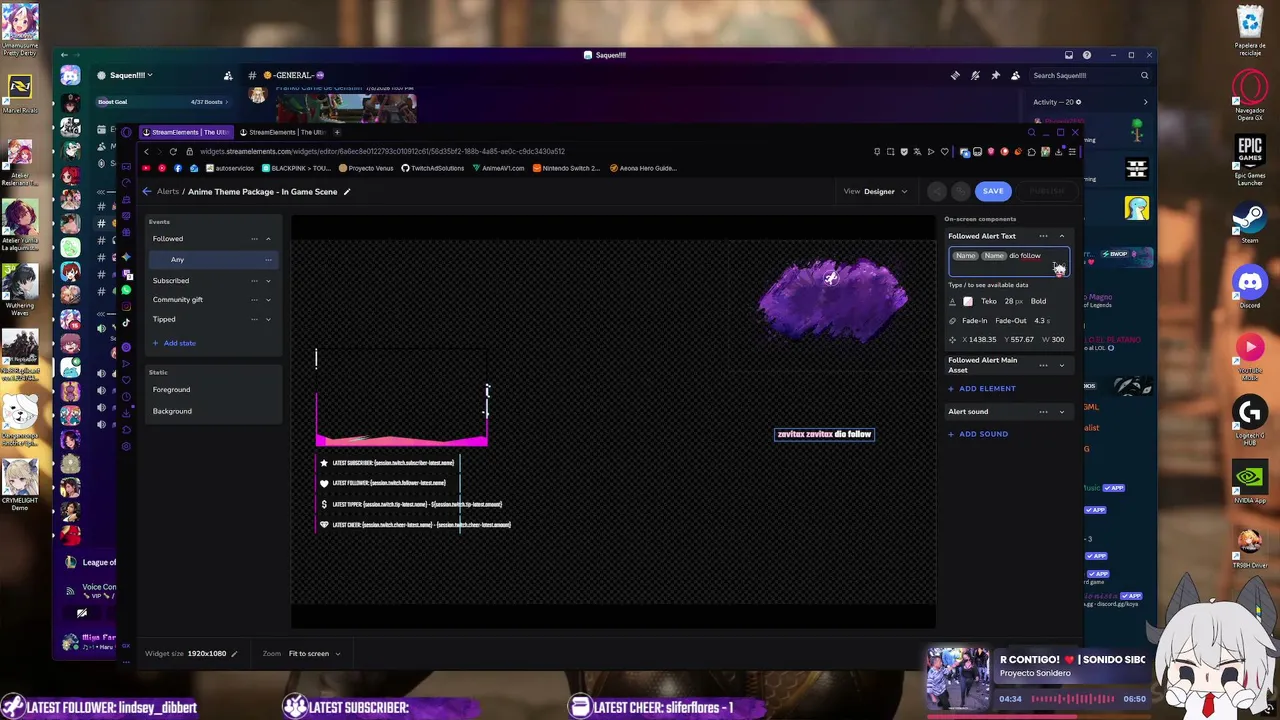Go back with the Alerts back arrow
This screenshot has height=720, width=1280.
(147, 191)
